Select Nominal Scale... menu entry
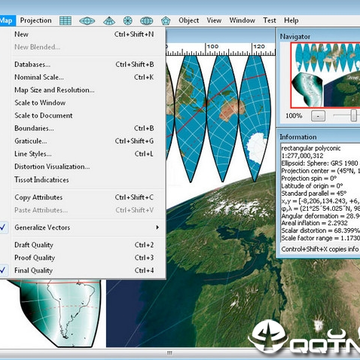 point(83,77)
